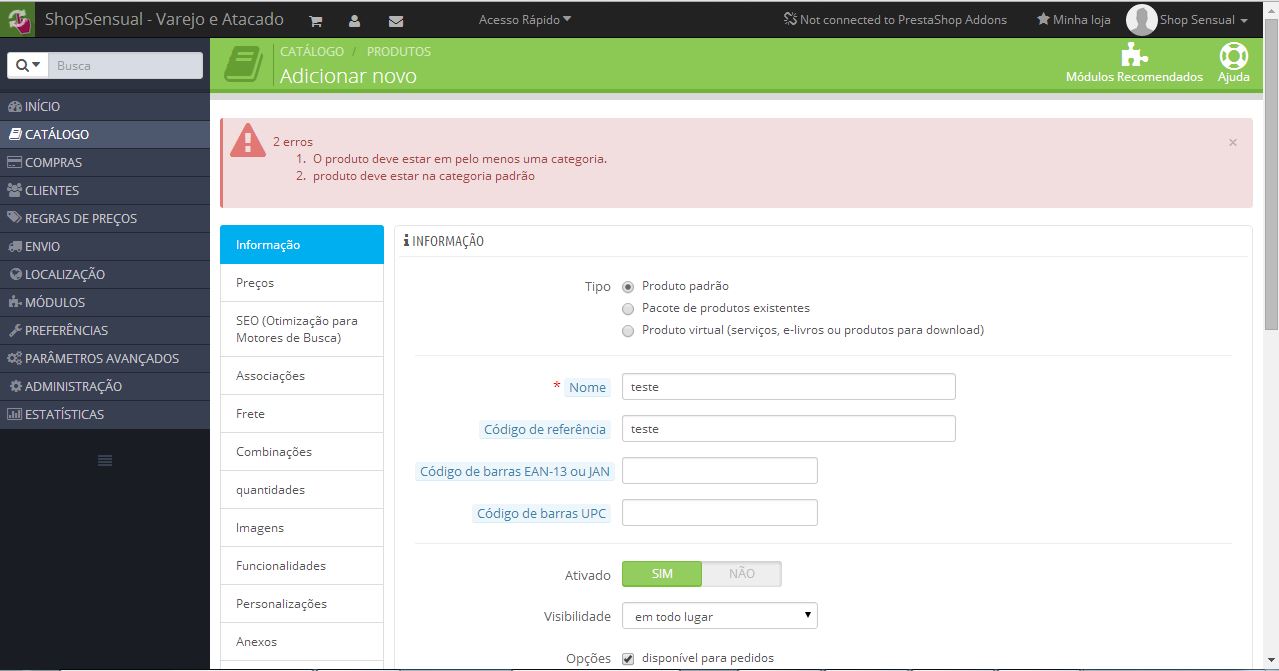Click the Shop Sensual user avatar
1279x671 pixels.
(x=1141, y=19)
